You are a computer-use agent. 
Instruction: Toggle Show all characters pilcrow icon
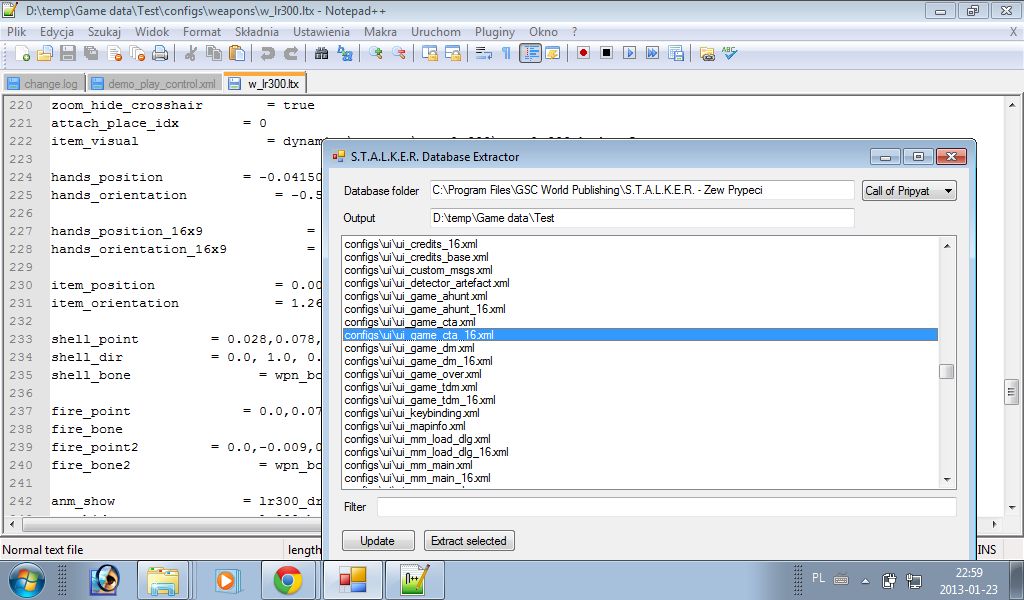pos(506,54)
